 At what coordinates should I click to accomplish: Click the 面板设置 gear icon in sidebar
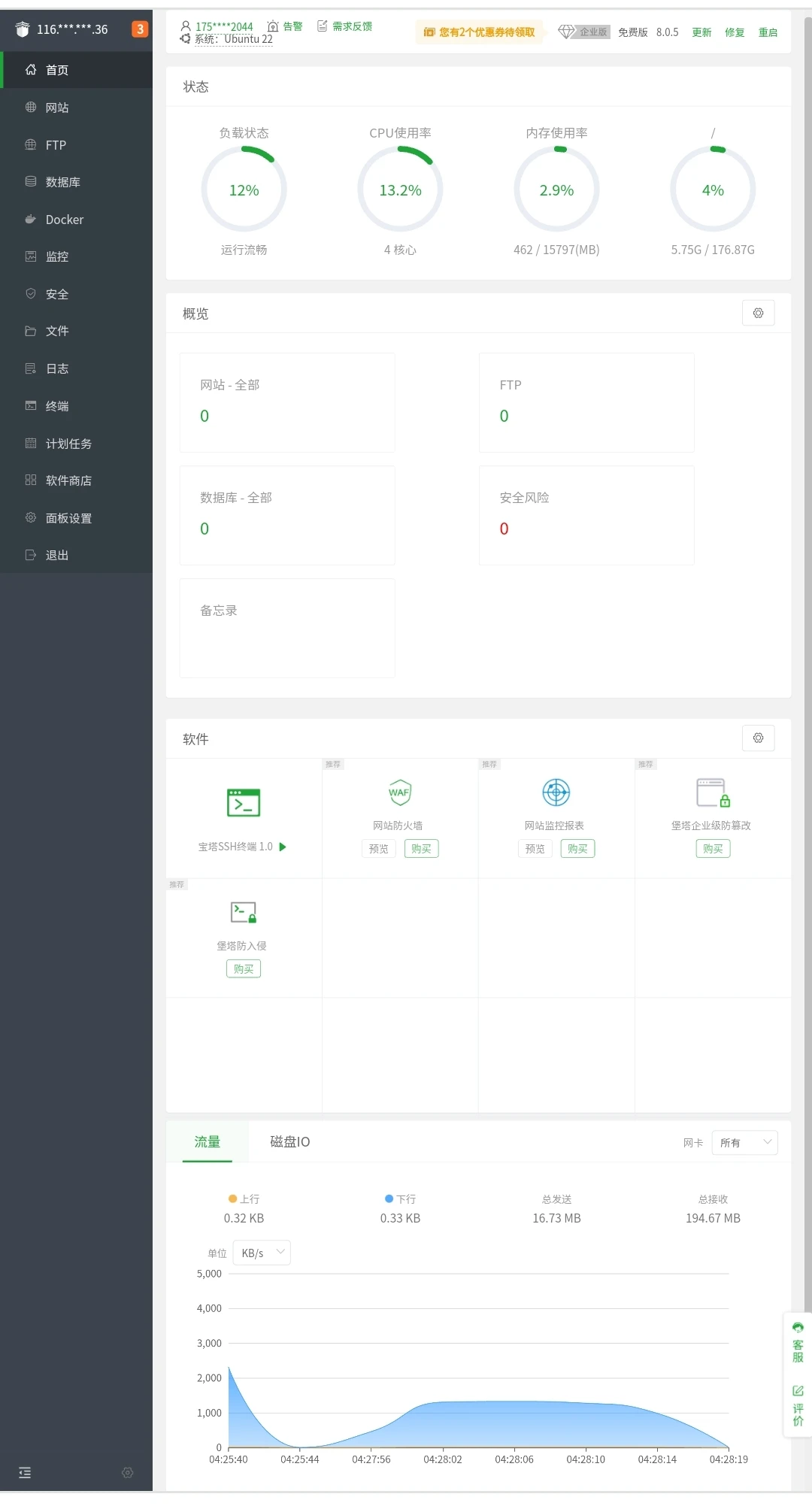click(x=31, y=517)
